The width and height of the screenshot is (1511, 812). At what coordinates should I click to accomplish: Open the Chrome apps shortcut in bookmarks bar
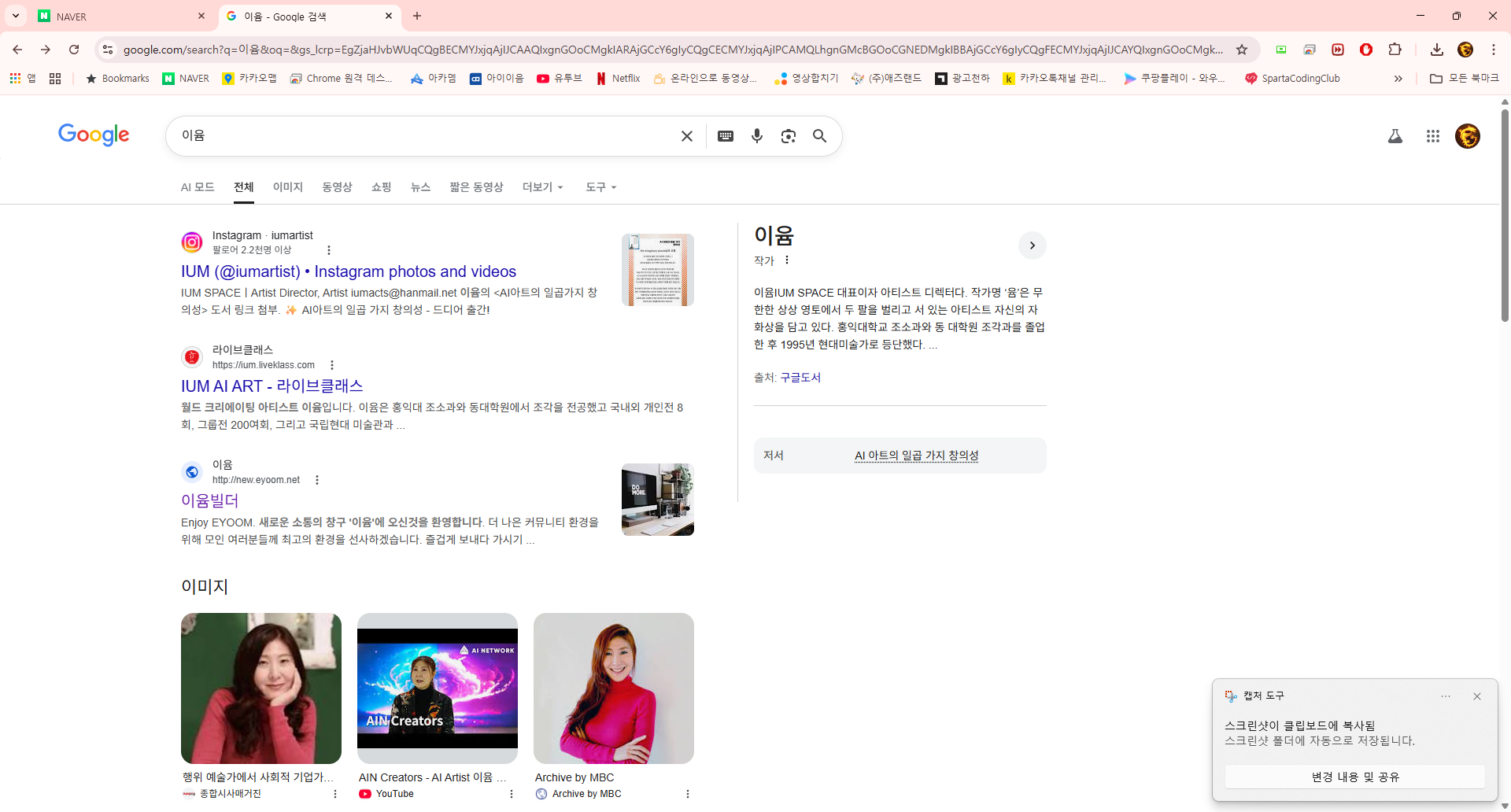[23, 79]
